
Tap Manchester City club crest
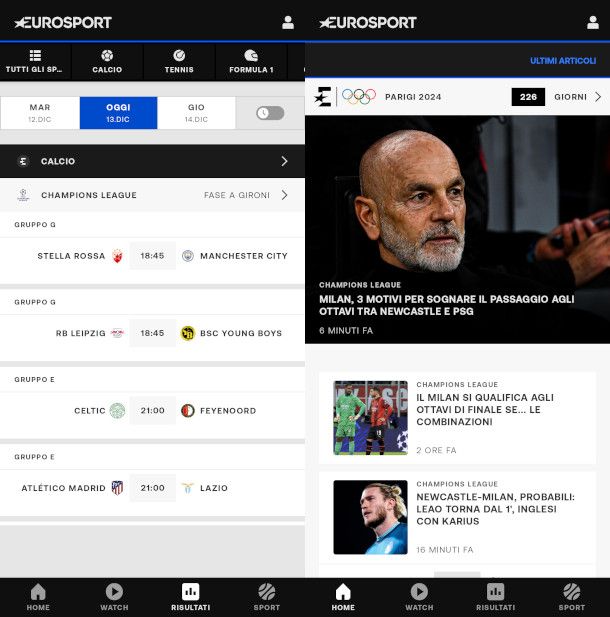tap(188, 256)
